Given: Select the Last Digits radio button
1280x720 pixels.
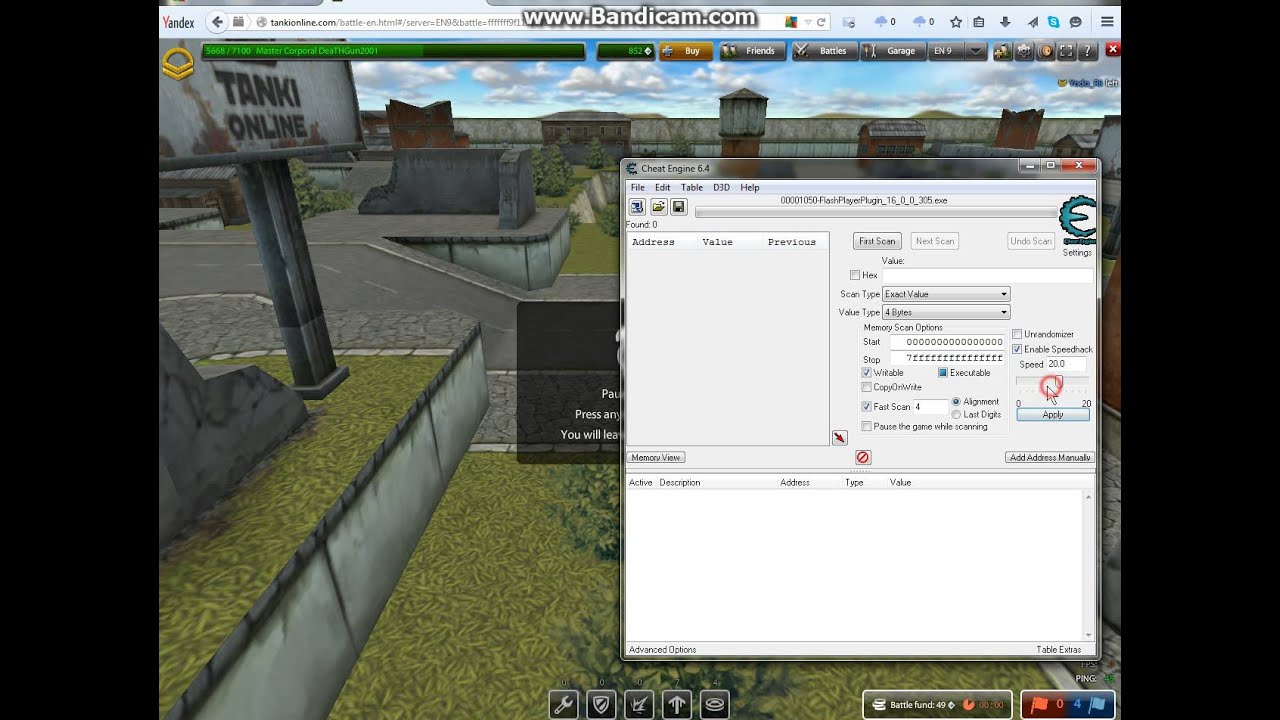Looking at the screenshot, I should coord(956,414).
